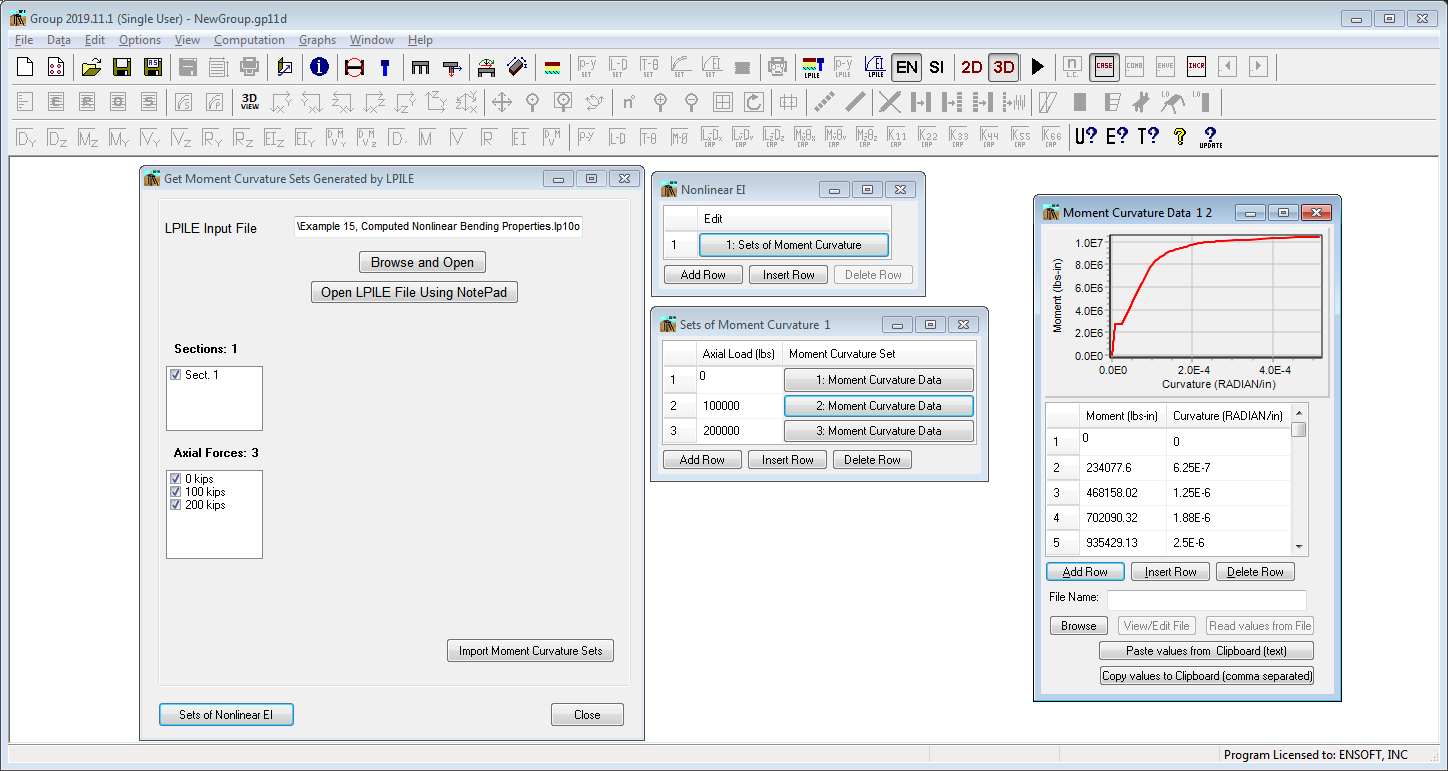Switch the view to 2D mode
This screenshot has height=771, width=1448.
(x=971, y=67)
